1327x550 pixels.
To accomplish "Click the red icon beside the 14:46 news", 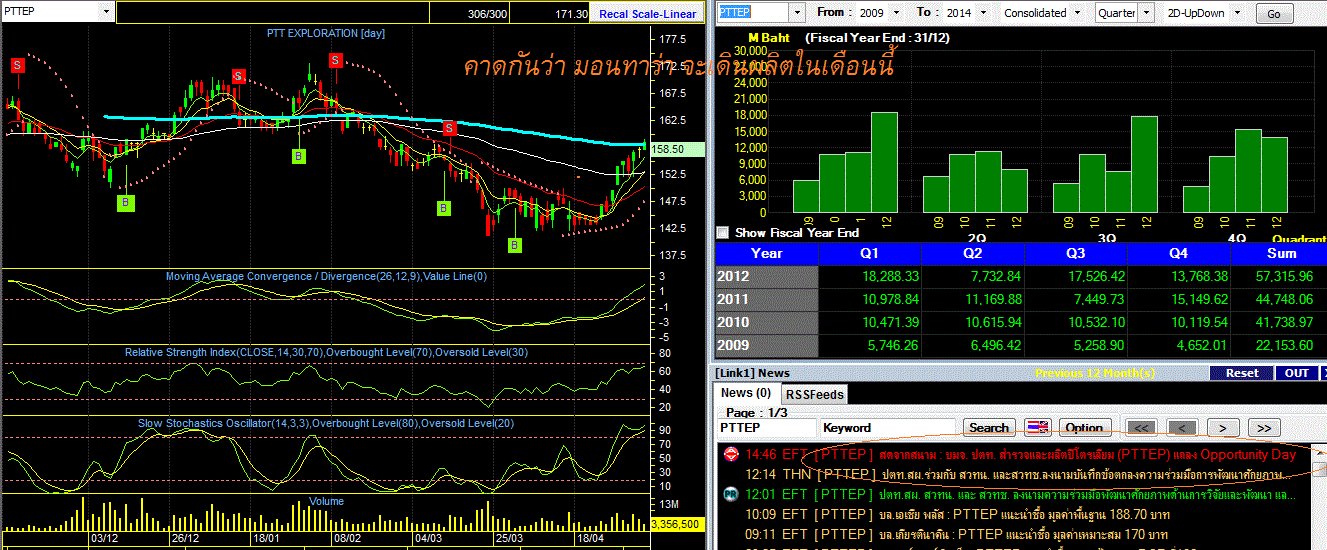I will click(x=730, y=454).
